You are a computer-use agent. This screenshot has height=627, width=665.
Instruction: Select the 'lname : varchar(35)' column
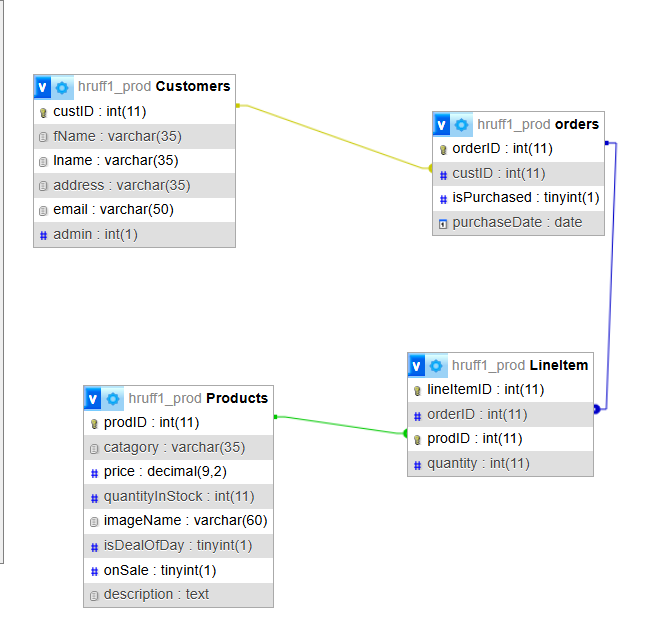coord(134,161)
